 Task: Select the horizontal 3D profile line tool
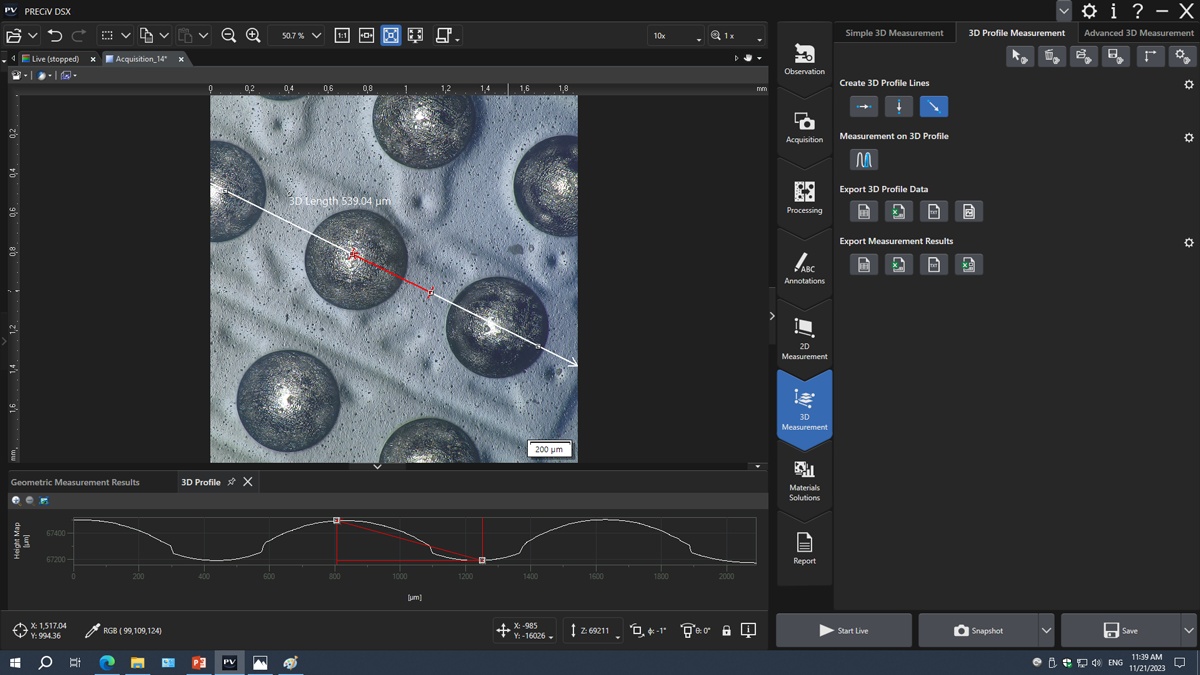click(x=863, y=106)
